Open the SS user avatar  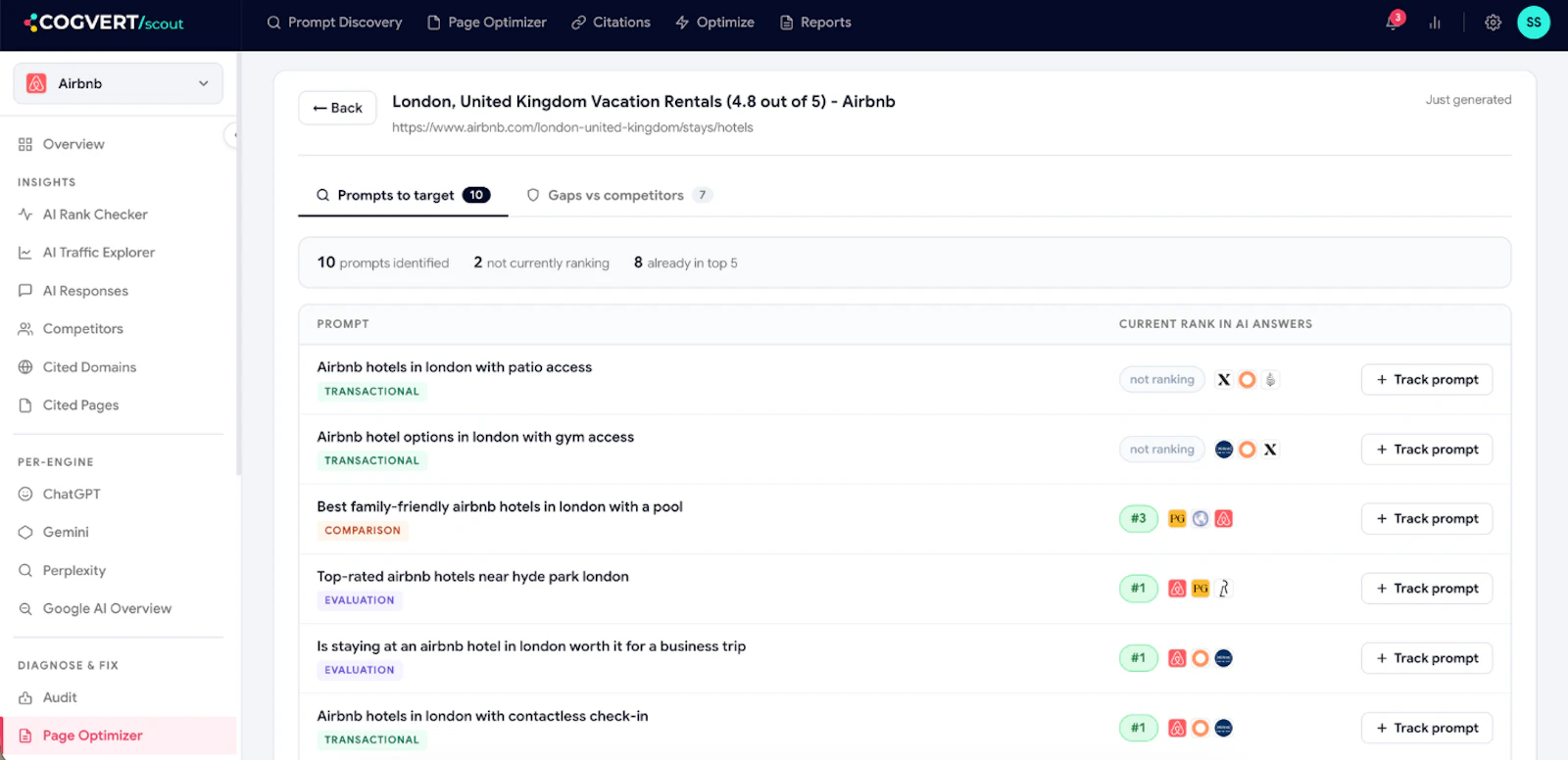point(1534,23)
